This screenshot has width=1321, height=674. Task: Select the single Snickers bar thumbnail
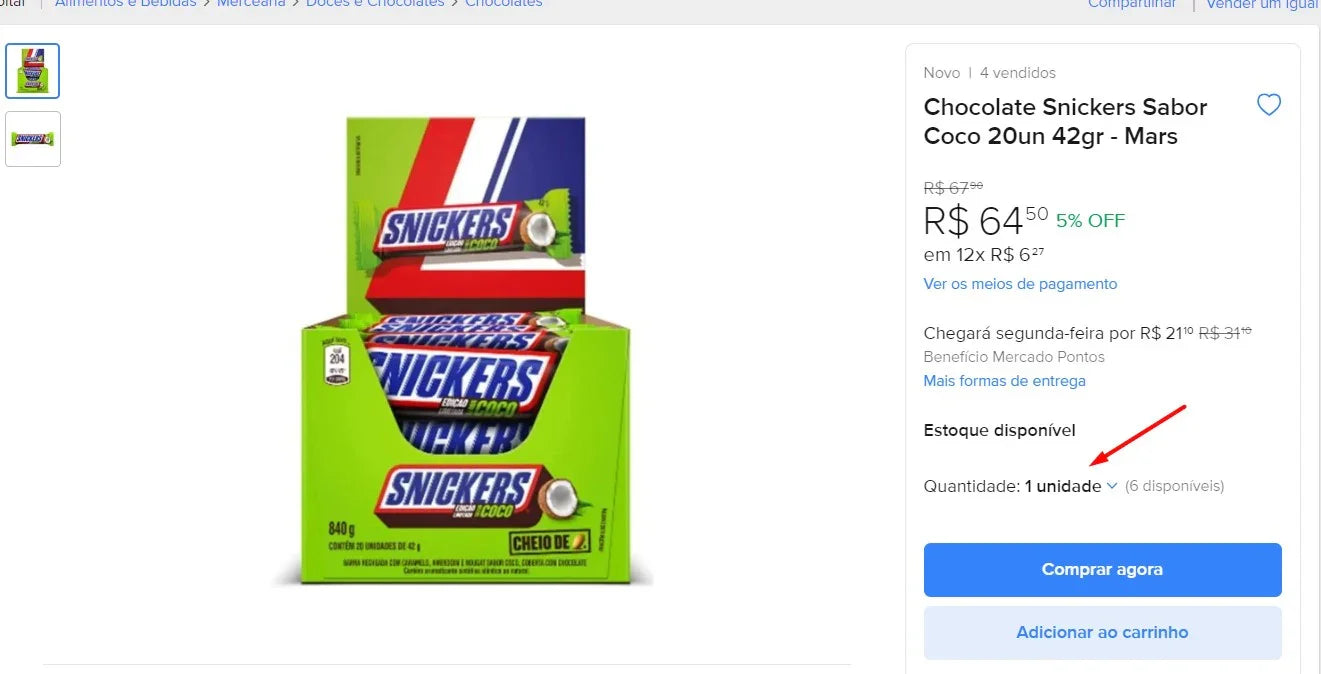tap(32, 138)
